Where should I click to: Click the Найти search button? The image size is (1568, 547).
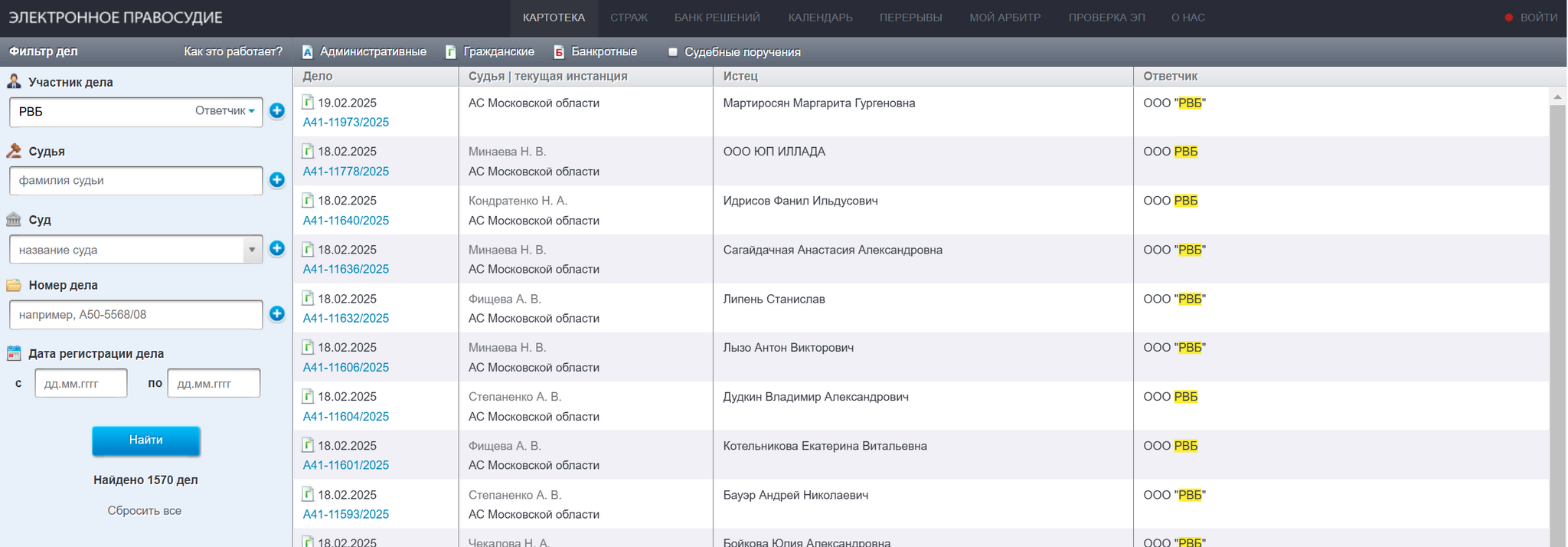[146, 441]
